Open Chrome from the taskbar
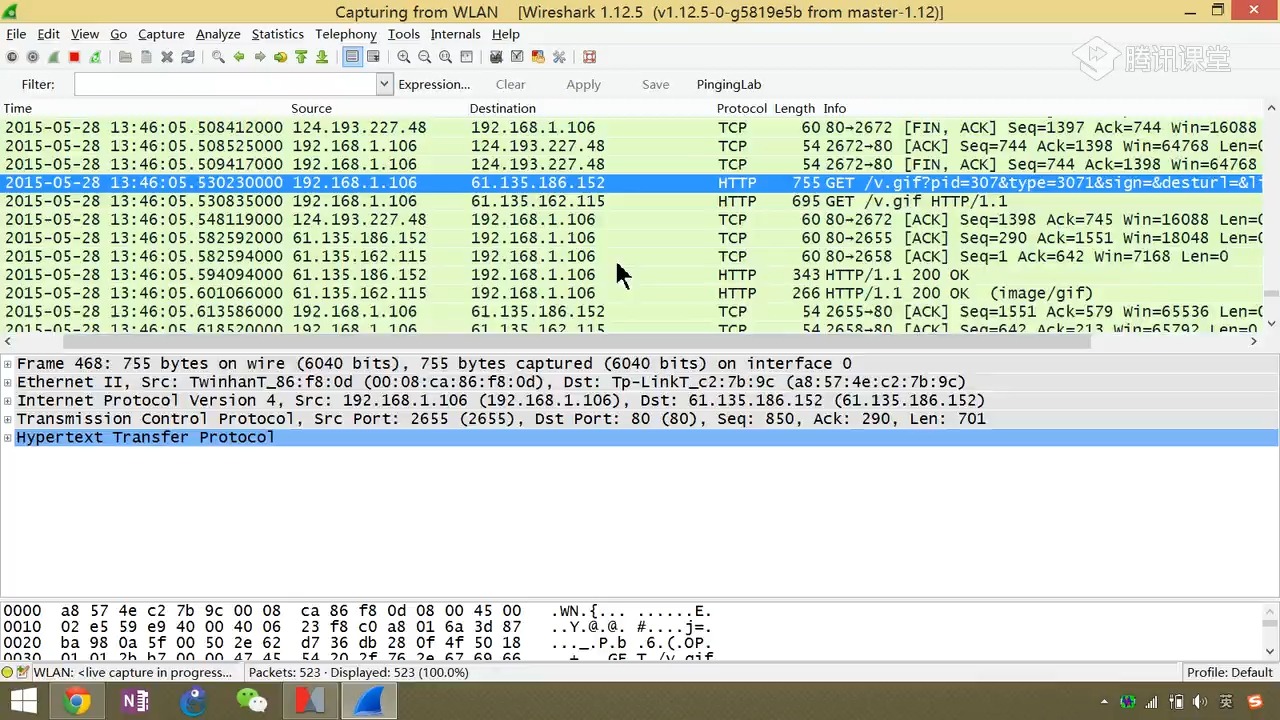The image size is (1280, 720). pos(77,702)
